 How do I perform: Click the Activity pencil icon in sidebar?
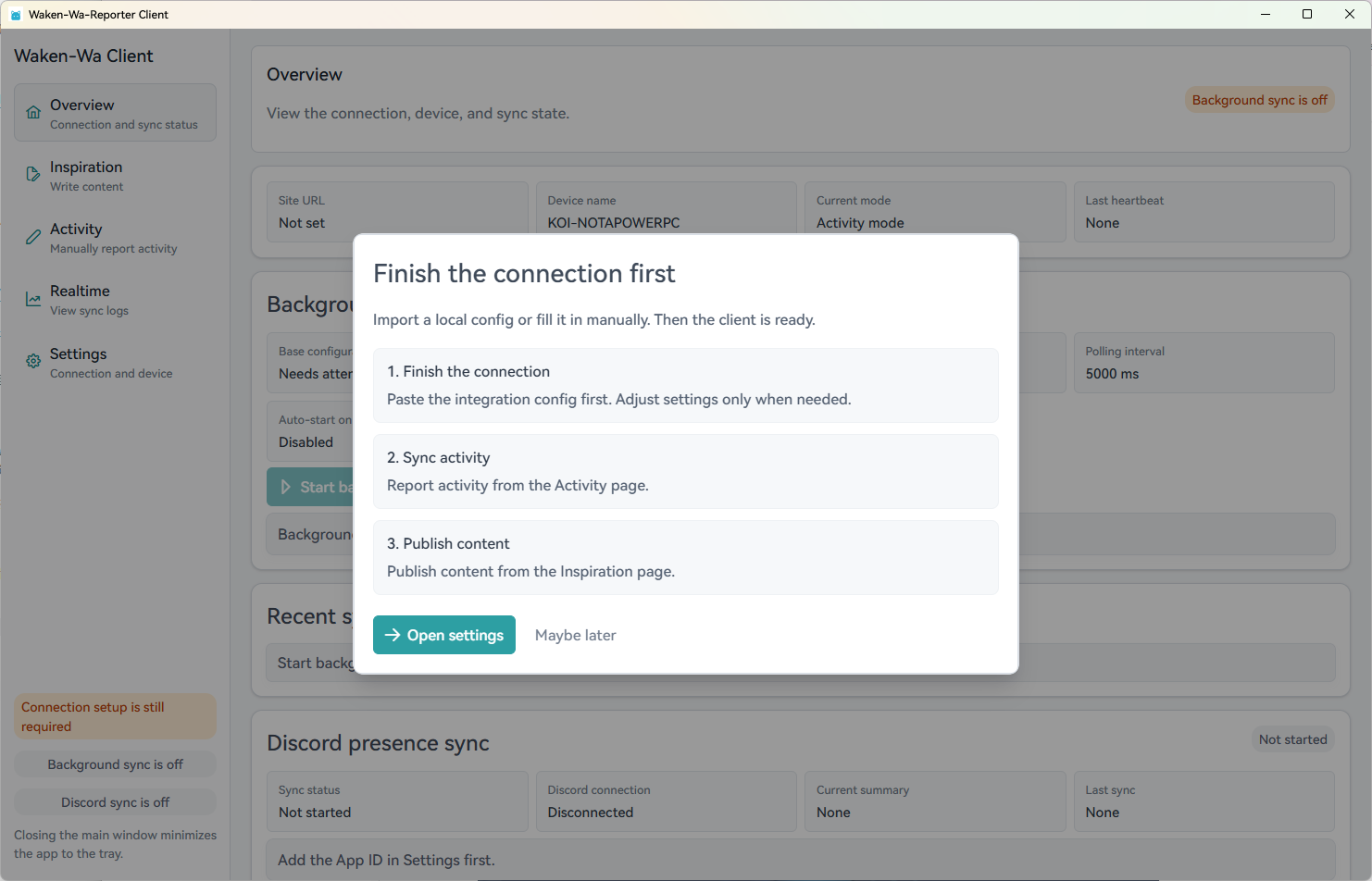[x=33, y=237]
